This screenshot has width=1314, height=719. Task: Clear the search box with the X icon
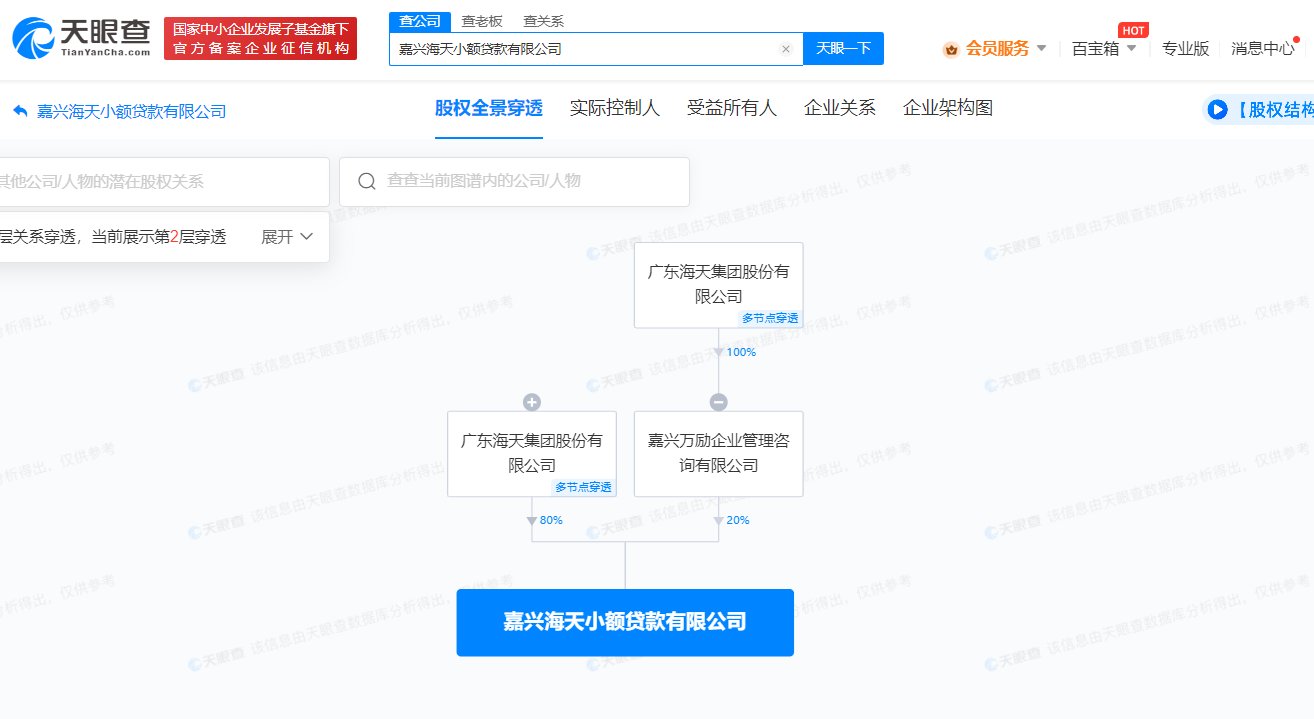[785, 49]
